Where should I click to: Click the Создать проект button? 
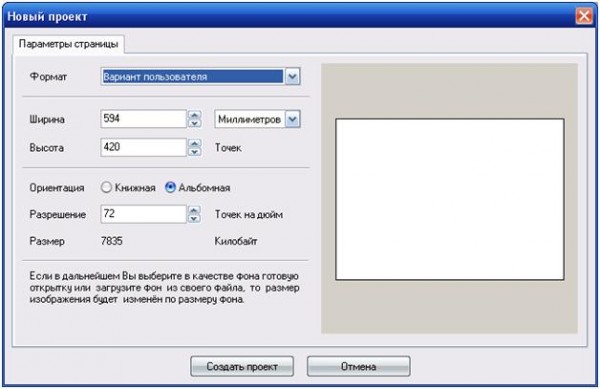pos(242,366)
